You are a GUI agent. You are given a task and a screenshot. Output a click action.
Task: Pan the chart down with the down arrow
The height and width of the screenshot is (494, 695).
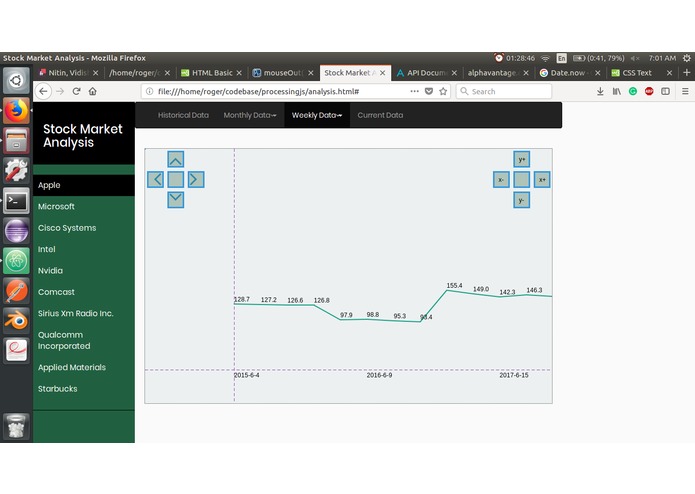click(176, 200)
